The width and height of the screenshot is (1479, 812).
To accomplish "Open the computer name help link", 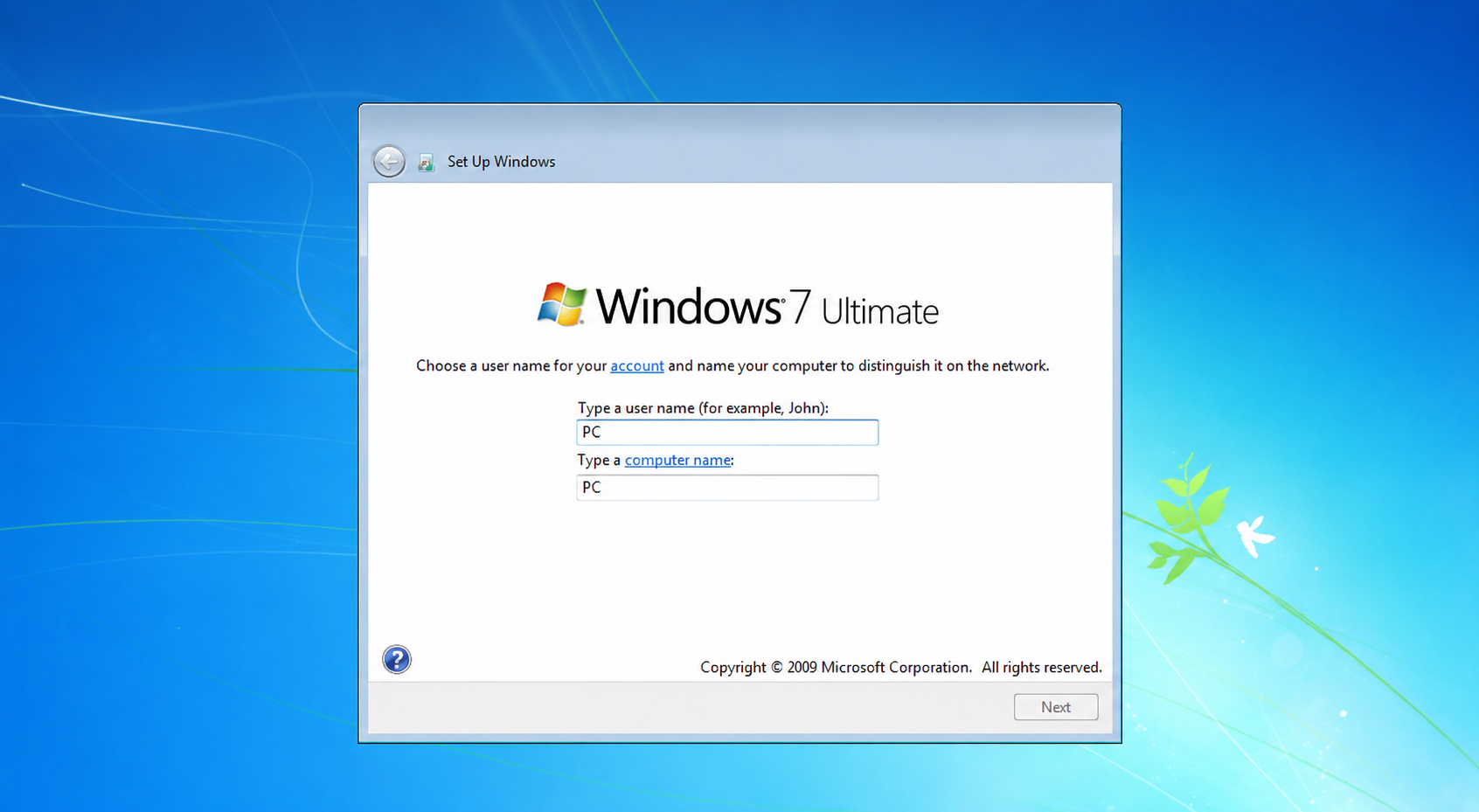I will click(x=677, y=460).
